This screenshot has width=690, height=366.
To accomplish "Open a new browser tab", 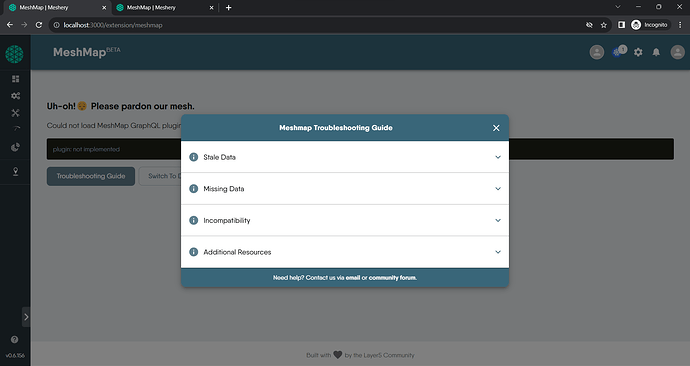I will tap(228, 7).
